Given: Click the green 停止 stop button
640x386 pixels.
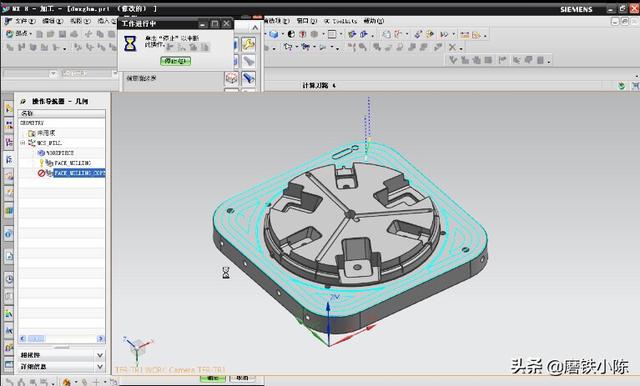Looking at the screenshot, I should tap(176, 61).
